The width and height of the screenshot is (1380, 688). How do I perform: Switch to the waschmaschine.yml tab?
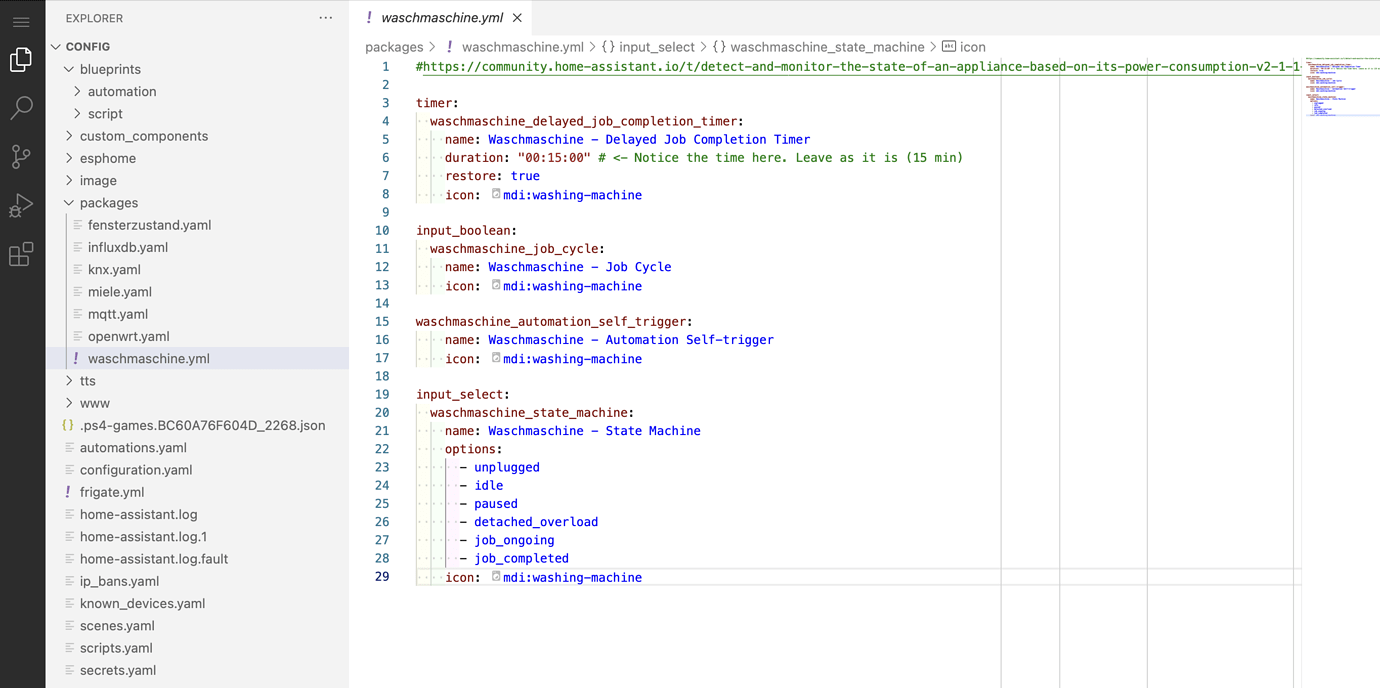440,17
